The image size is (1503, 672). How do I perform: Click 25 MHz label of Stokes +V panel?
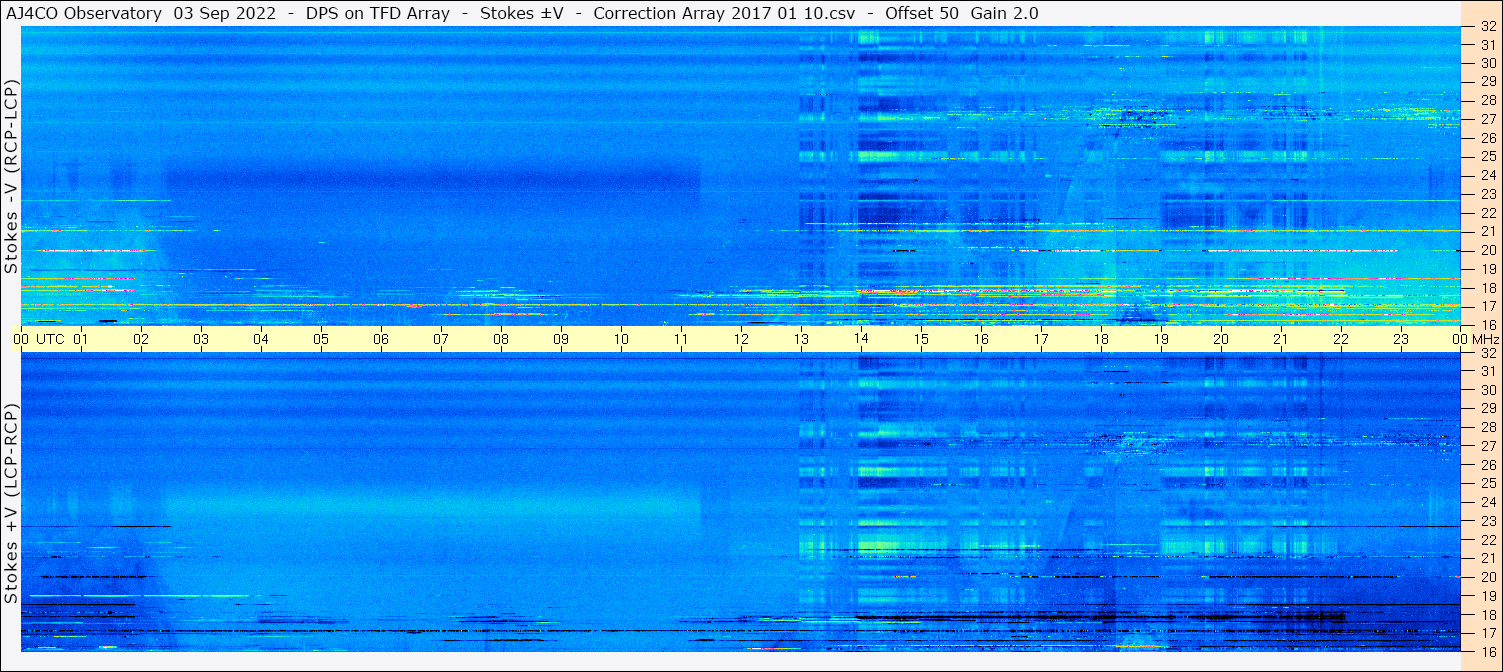[1487, 483]
